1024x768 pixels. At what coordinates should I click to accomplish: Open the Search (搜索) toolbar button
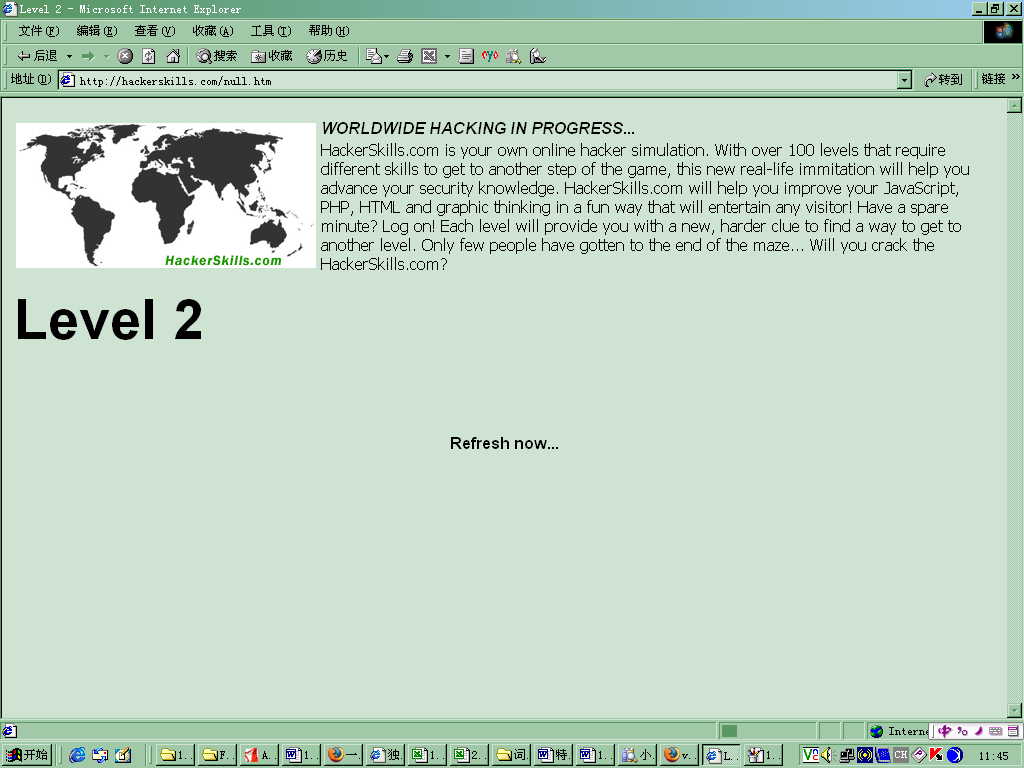(x=217, y=56)
